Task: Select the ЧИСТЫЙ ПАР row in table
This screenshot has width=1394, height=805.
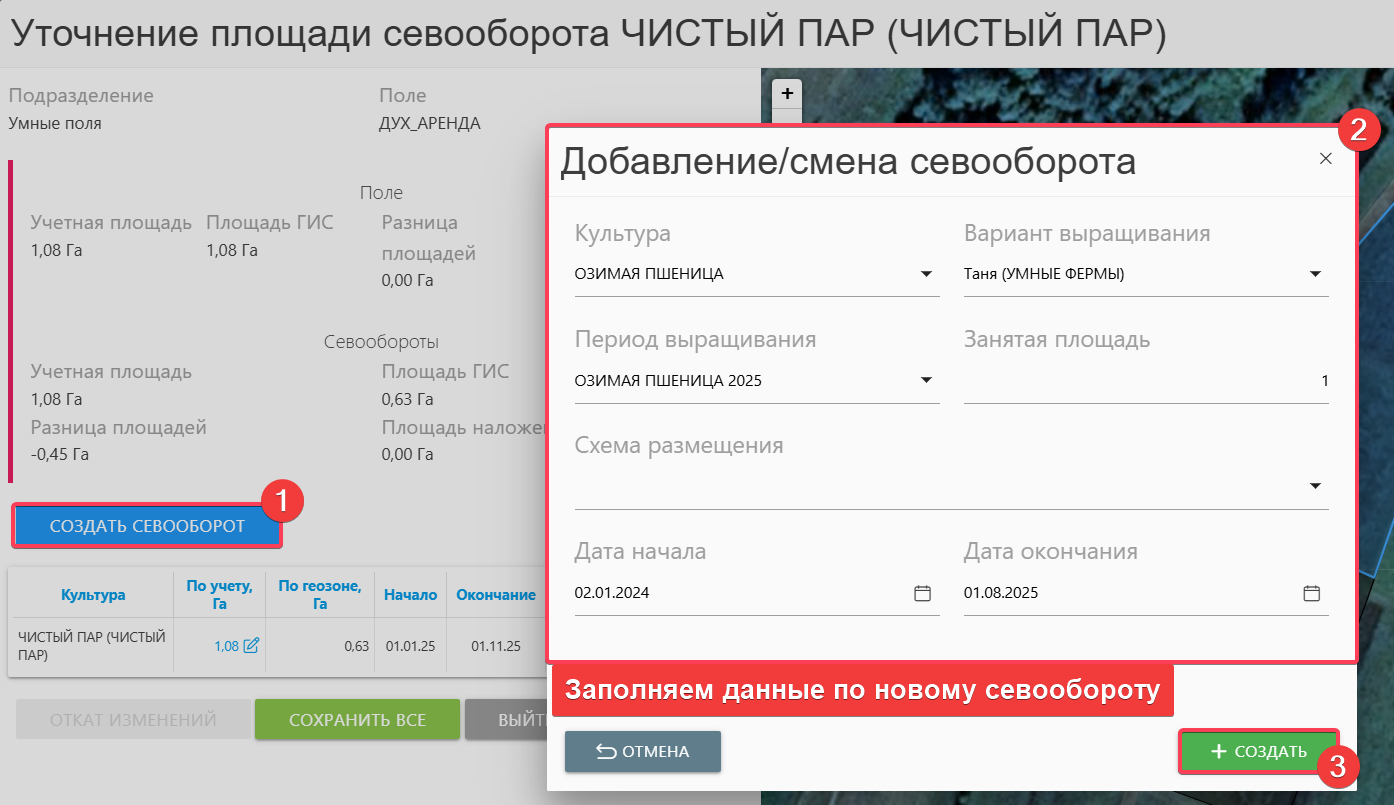Action: pos(92,646)
